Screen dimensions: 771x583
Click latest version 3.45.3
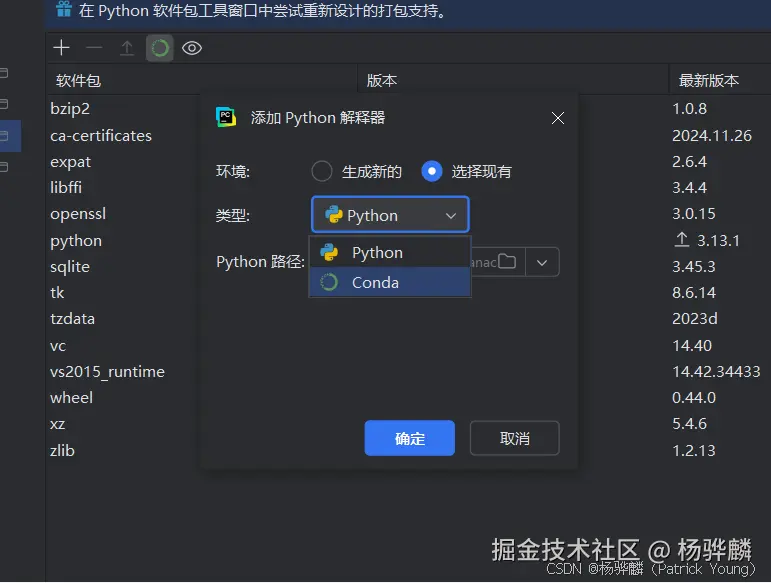coord(694,266)
